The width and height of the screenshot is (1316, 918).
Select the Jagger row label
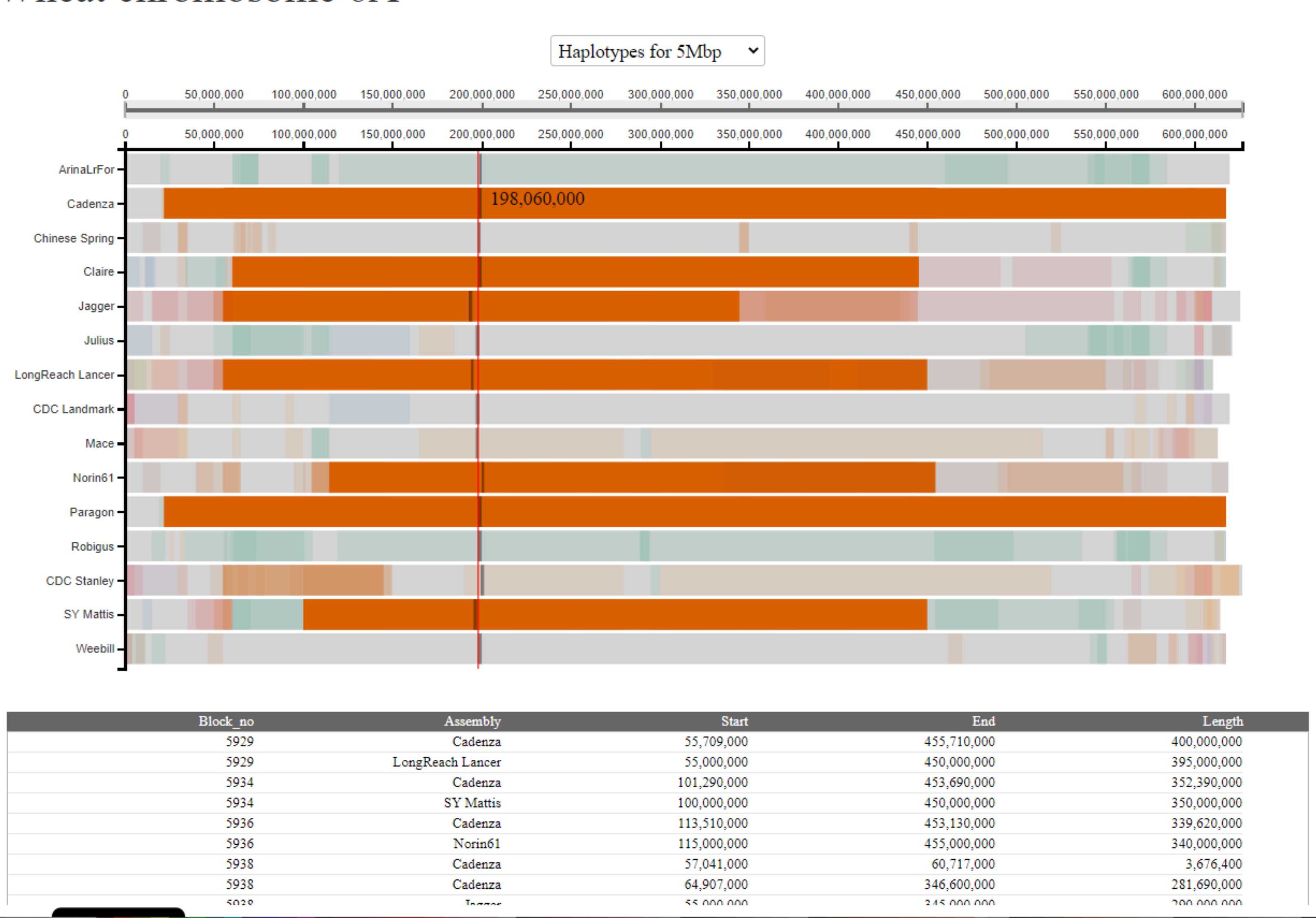pos(96,306)
